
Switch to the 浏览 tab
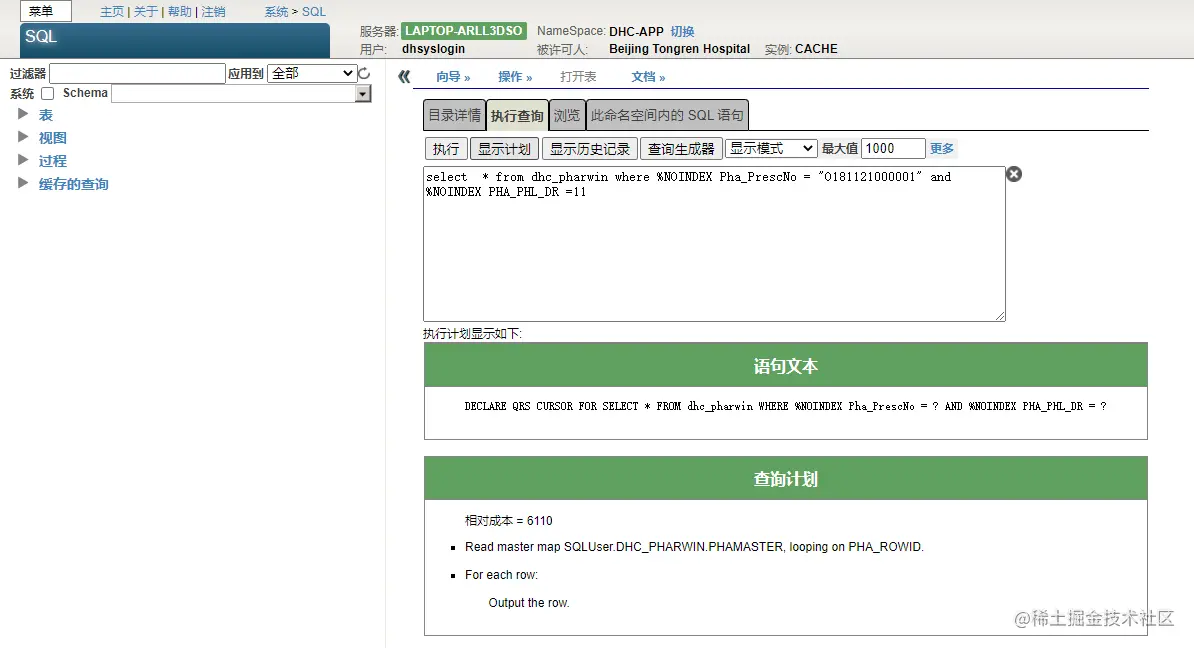[x=567, y=115]
